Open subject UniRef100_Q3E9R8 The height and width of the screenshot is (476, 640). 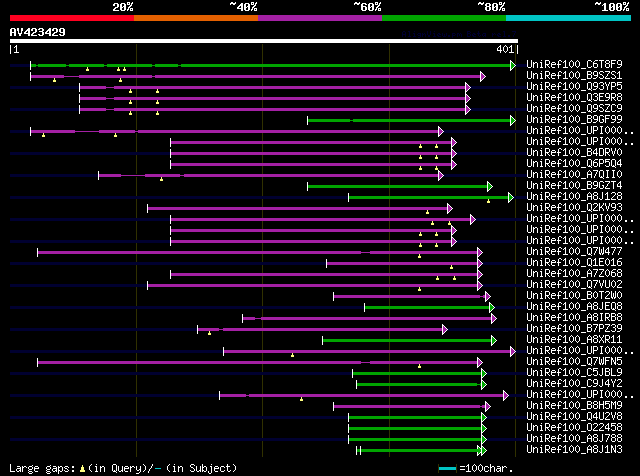574,97
